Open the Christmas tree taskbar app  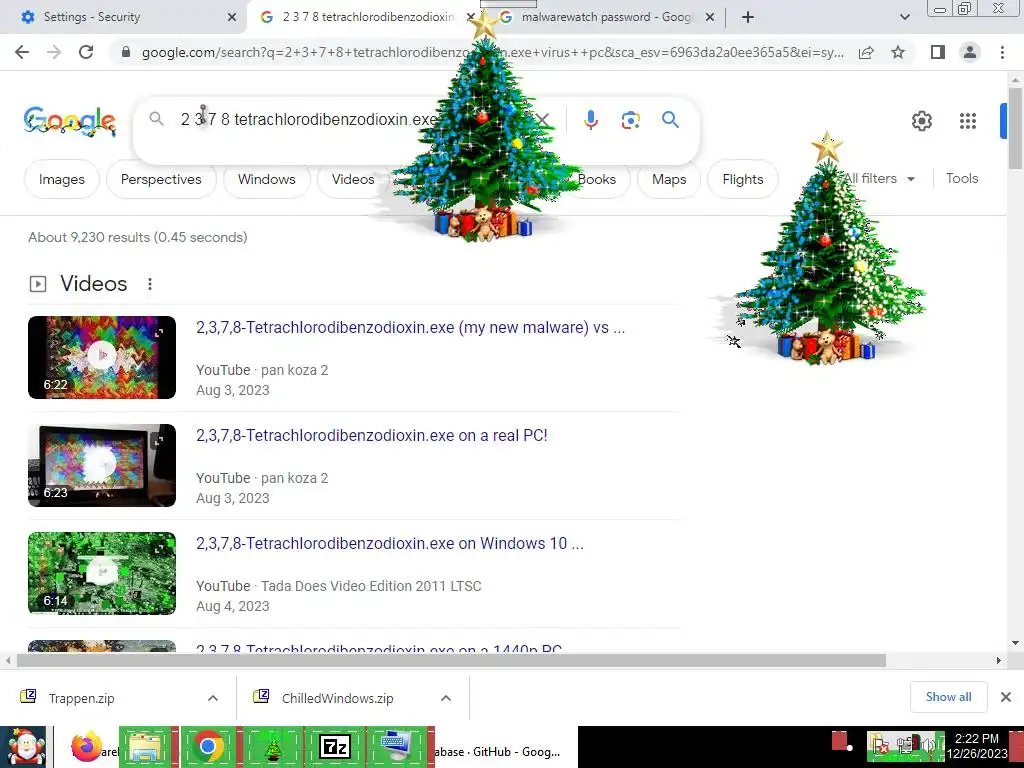(x=273, y=746)
